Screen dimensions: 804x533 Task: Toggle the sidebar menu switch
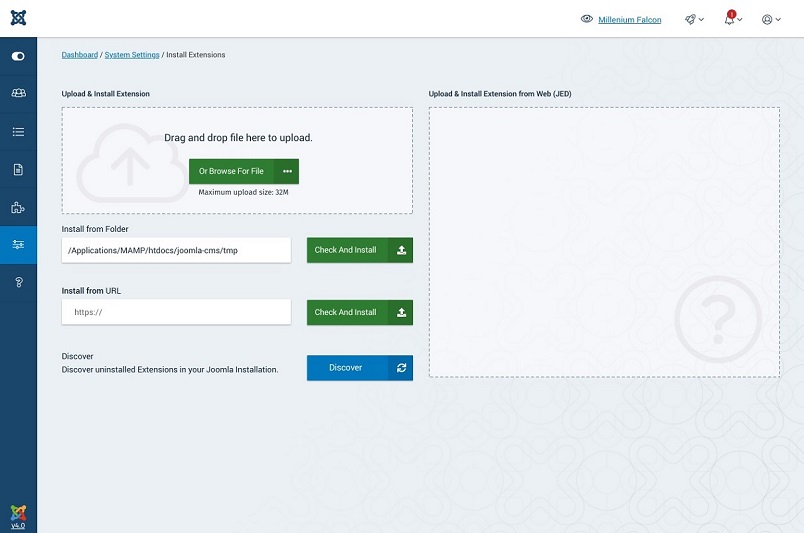tap(18, 57)
